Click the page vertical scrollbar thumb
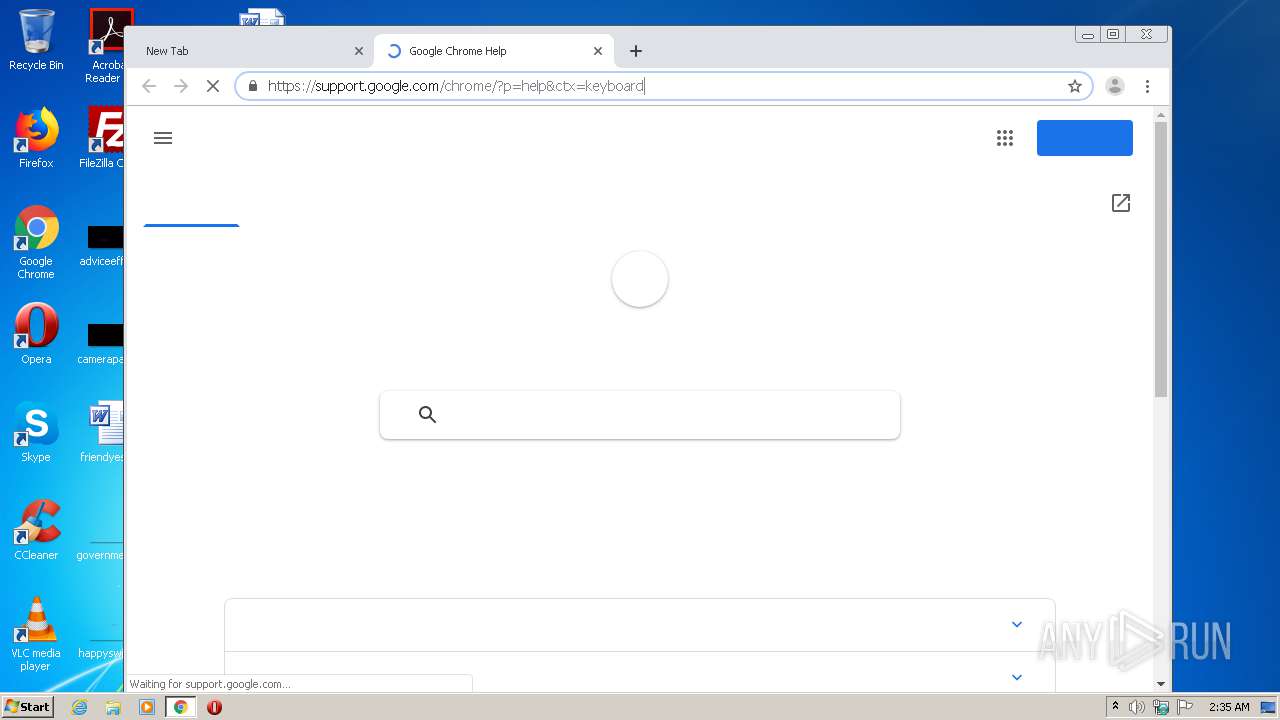This screenshot has height=720, width=1280. (1160, 260)
